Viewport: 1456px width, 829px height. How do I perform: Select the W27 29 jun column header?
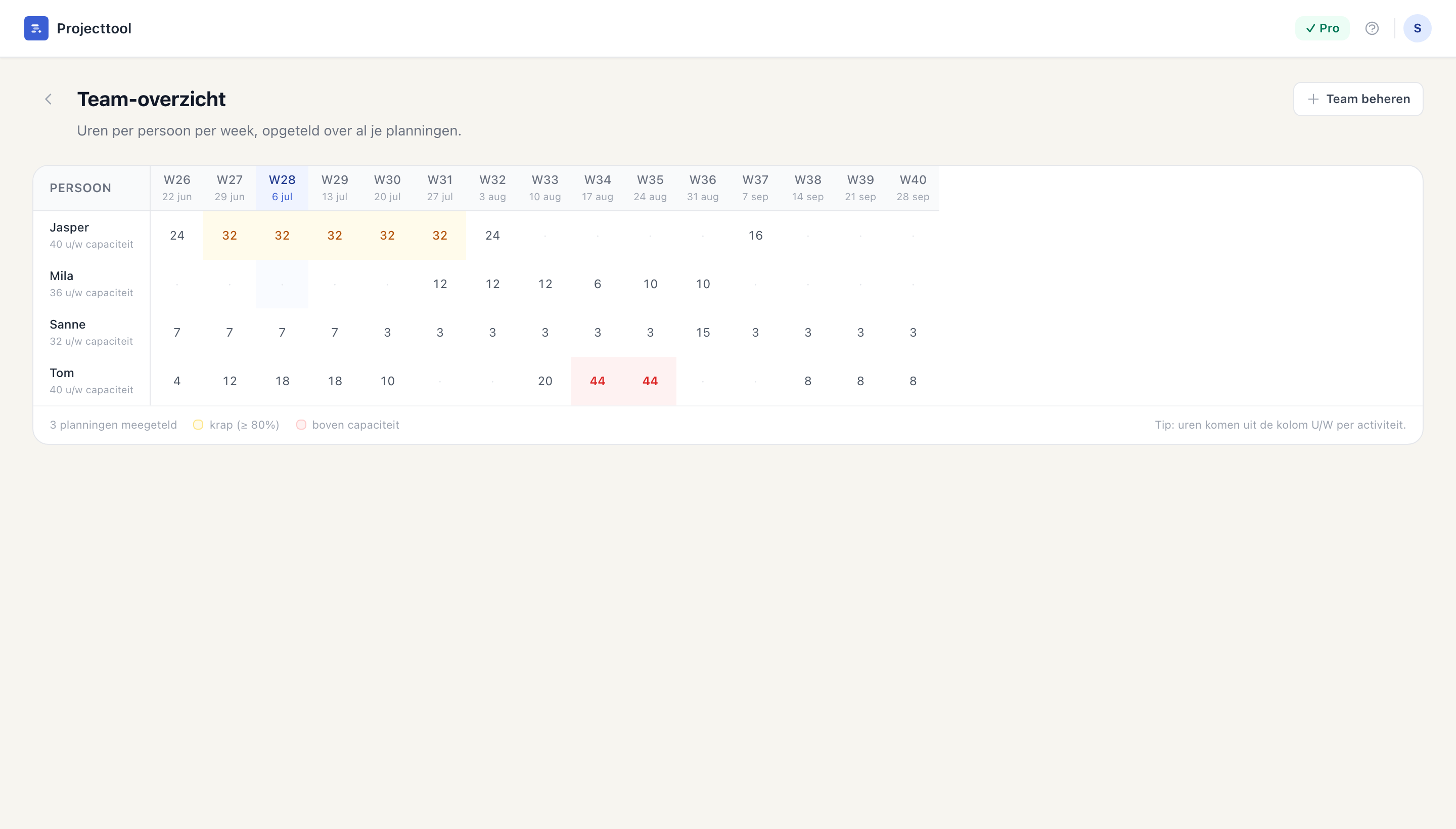pos(230,188)
